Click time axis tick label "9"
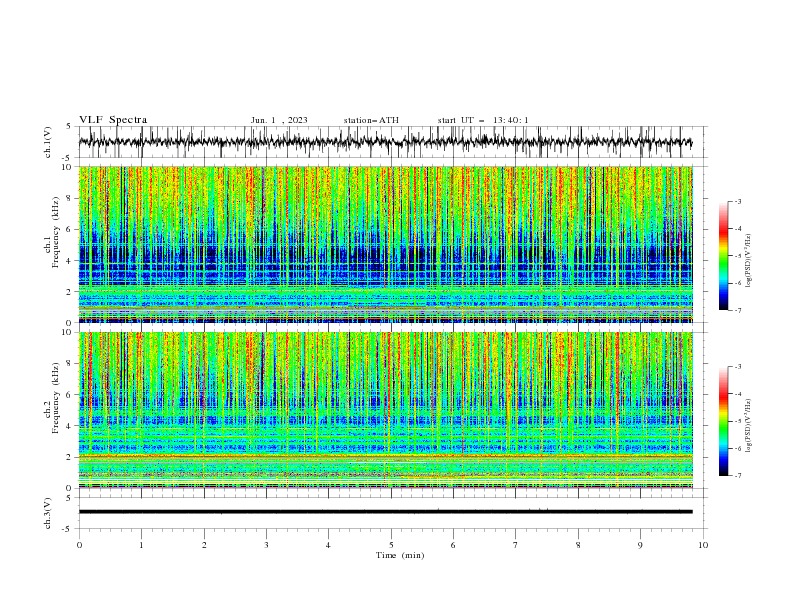This screenshot has width=792, height=612. [x=640, y=545]
